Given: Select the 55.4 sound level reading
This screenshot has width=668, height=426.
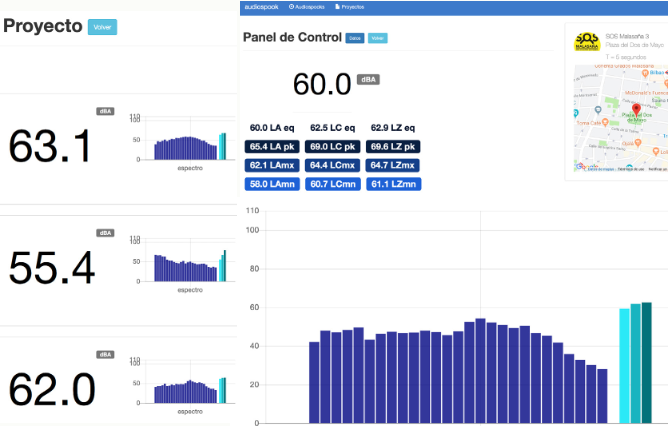Looking at the screenshot, I should point(52,268).
